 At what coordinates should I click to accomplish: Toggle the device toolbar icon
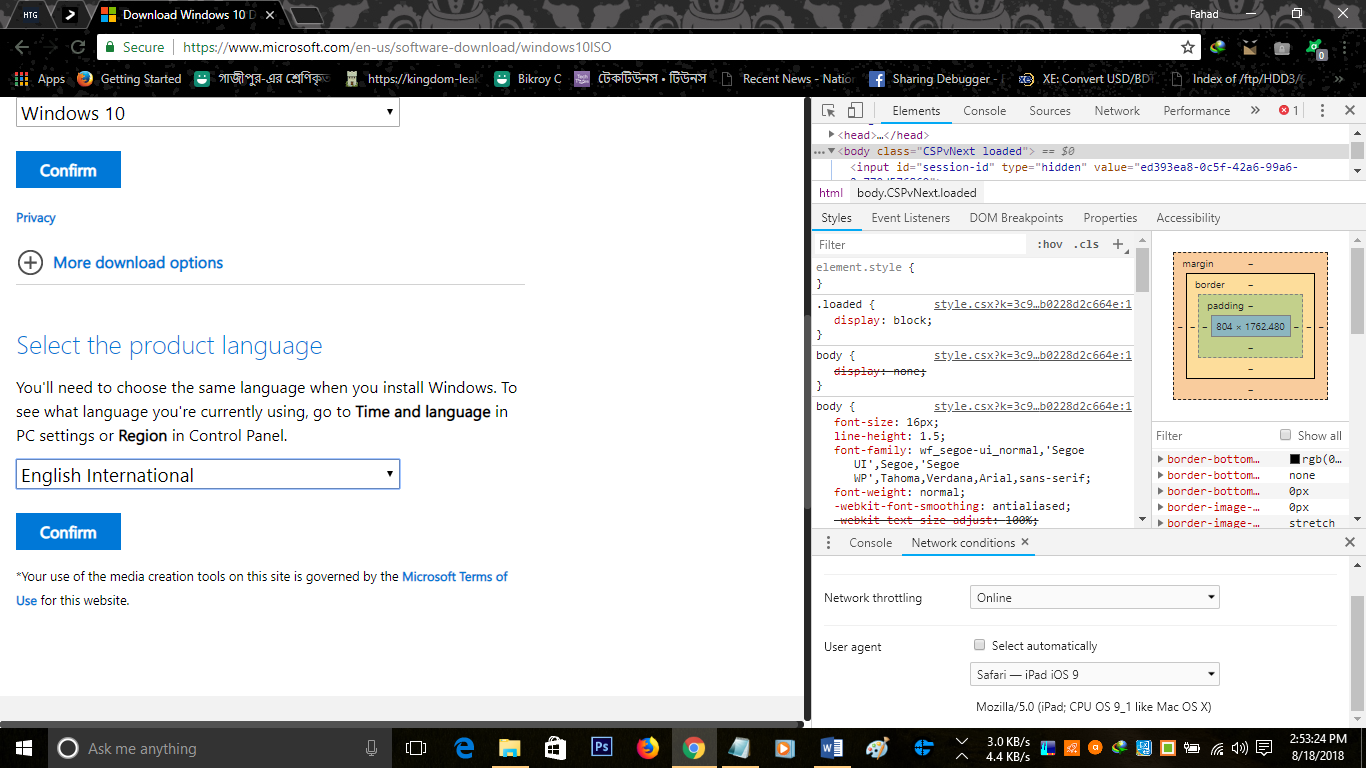[855, 111]
